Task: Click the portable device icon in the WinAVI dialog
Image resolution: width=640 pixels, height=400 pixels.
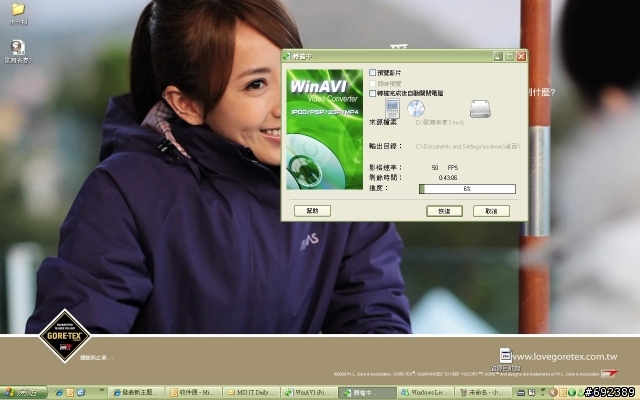Action: [392, 109]
